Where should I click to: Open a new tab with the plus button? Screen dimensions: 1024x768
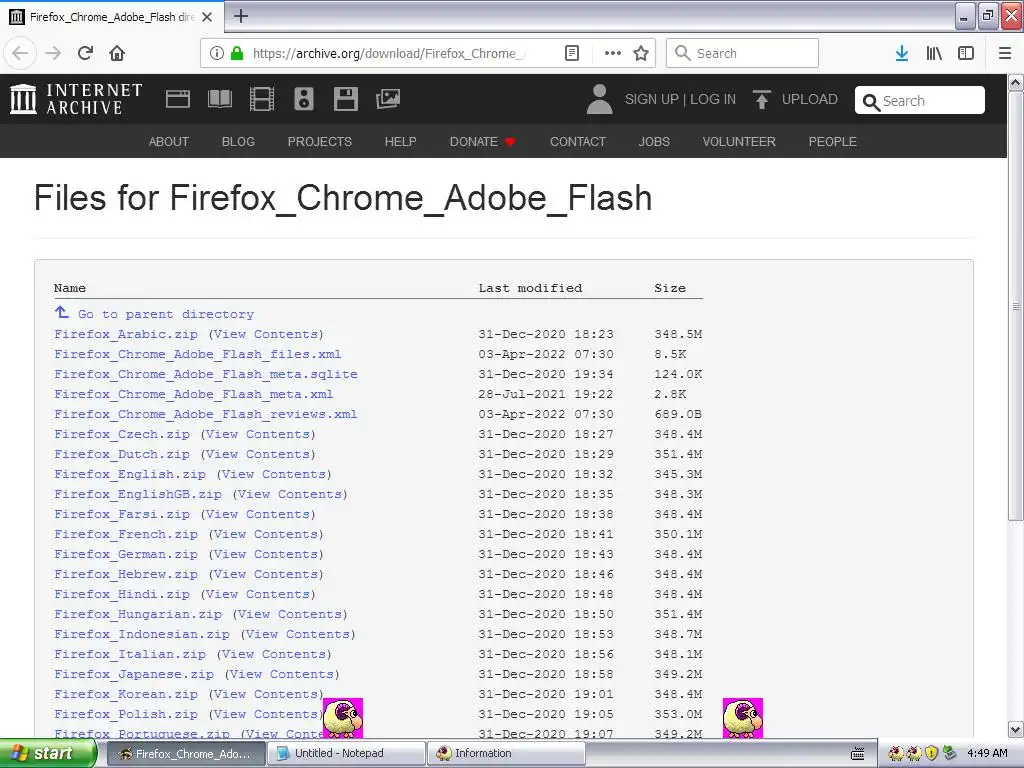[240, 16]
